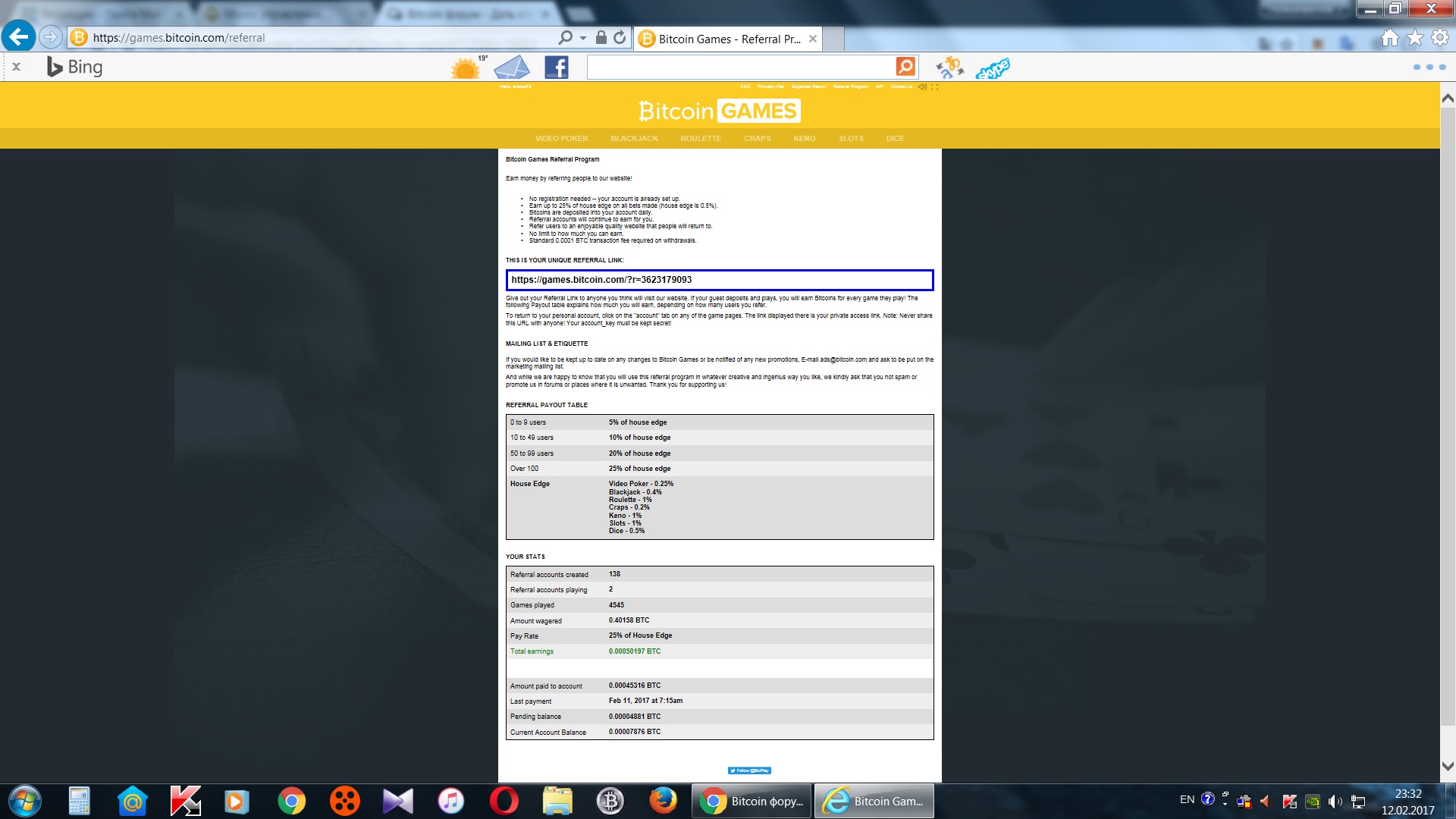This screenshot has height=819, width=1456.
Task: Click the Bitcoin Games logo
Action: pos(719,111)
